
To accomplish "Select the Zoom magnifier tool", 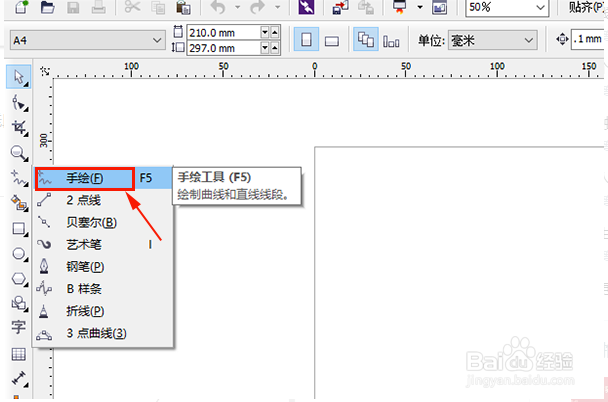I will [x=19, y=153].
